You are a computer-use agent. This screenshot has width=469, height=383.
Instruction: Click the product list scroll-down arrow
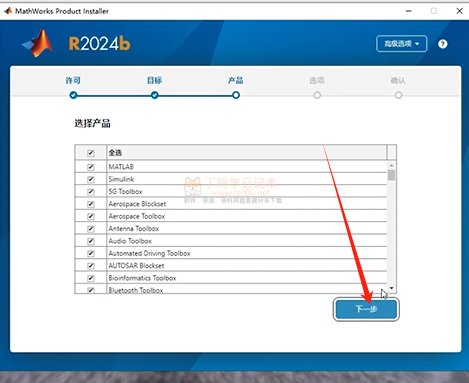coord(392,288)
